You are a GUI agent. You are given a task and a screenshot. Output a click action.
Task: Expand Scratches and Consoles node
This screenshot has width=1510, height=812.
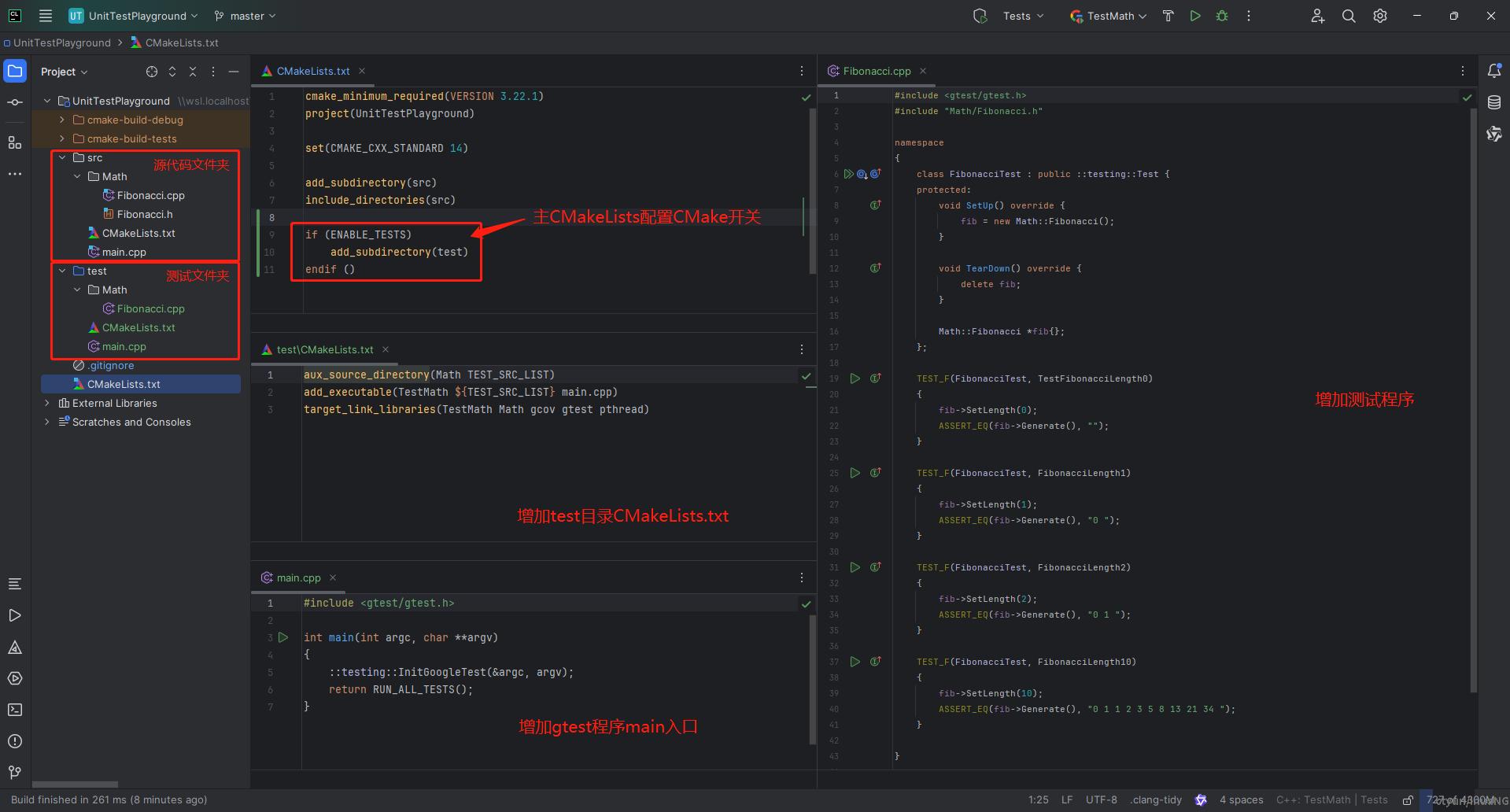[x=47, y=422]
